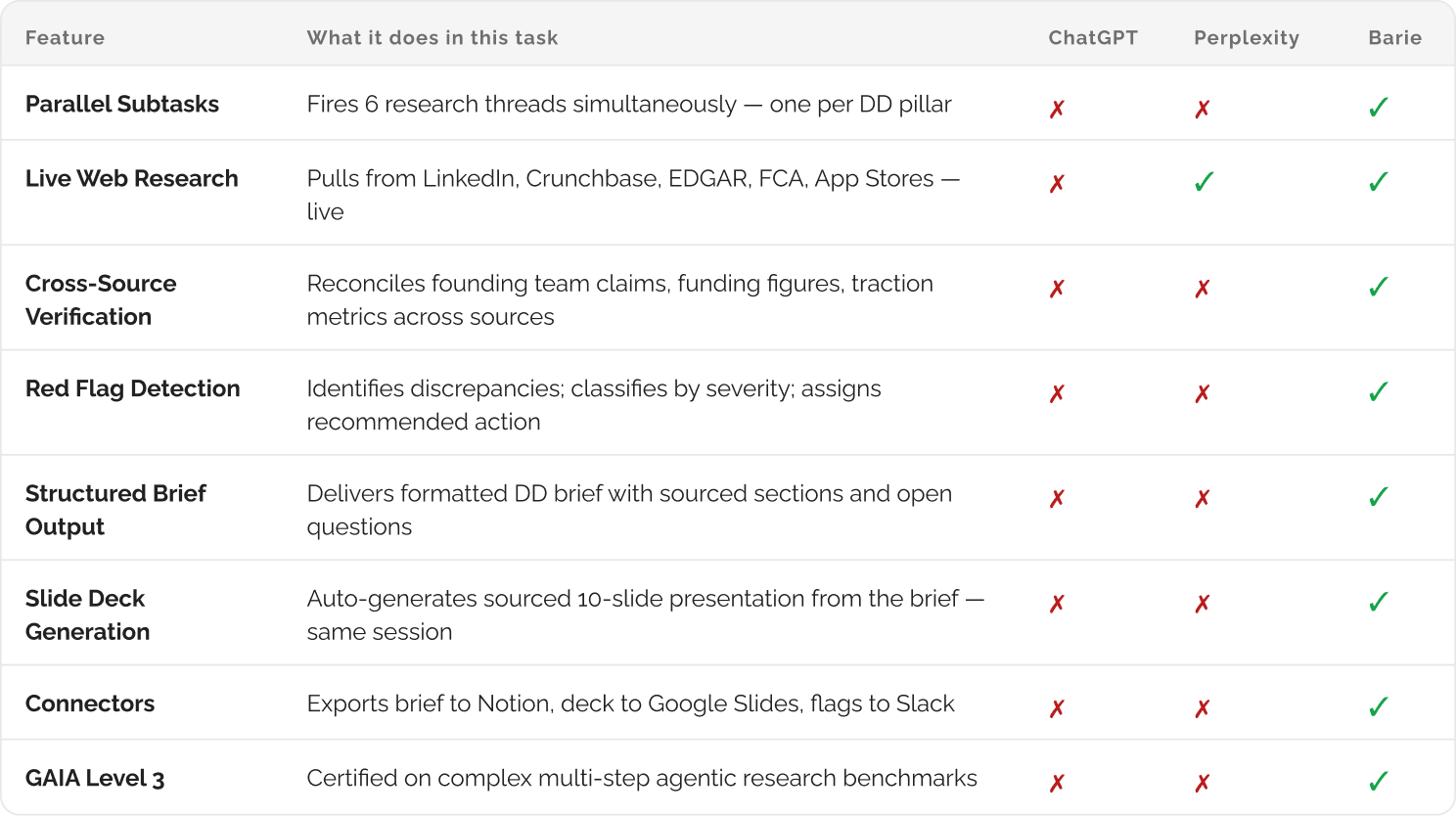Click ChatGPT's red X for Parallel Subtasks

(x=1057, y=110)
